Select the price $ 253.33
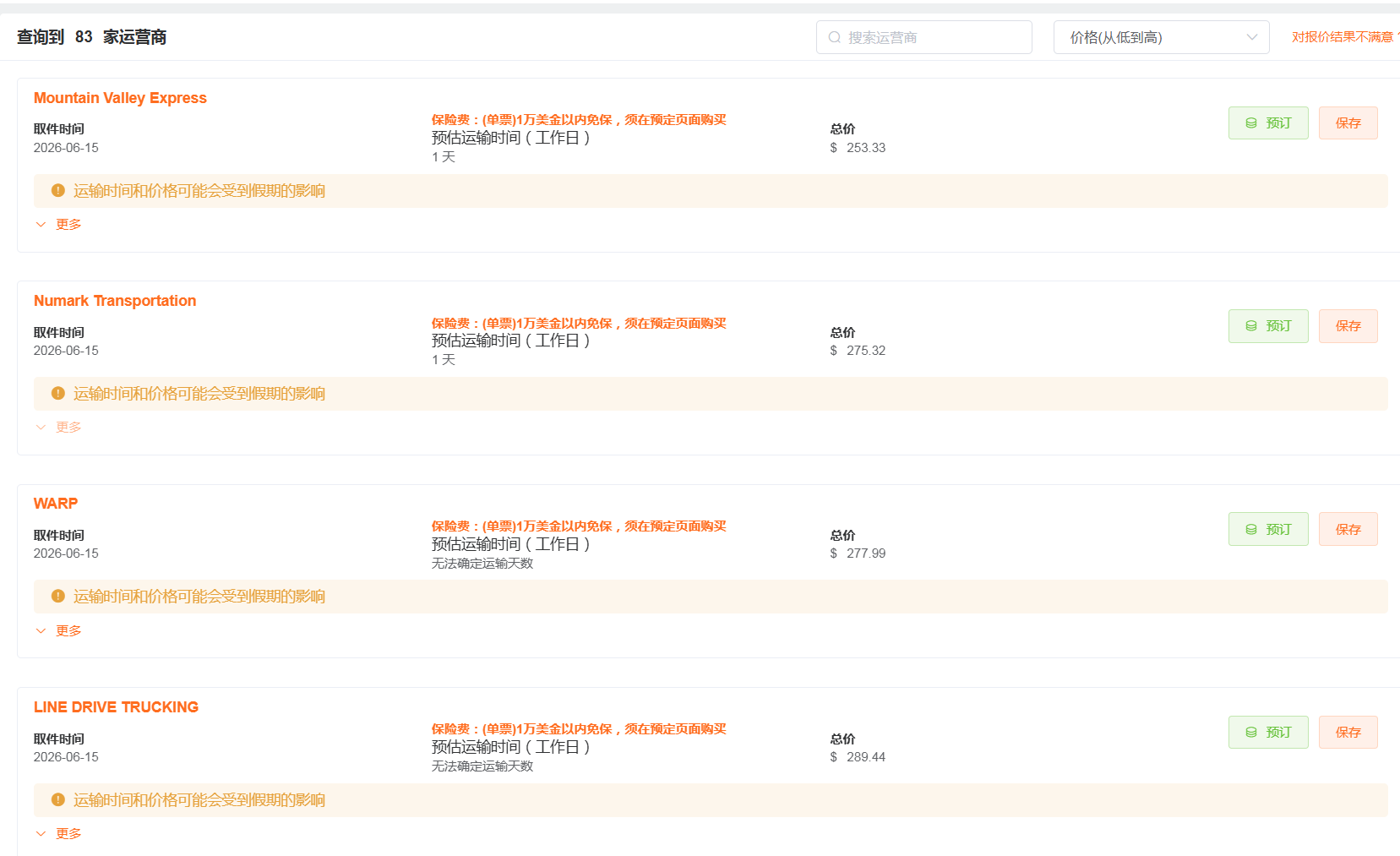The height and width of the screenshot is (856, 1400). (x=858, y=148)
